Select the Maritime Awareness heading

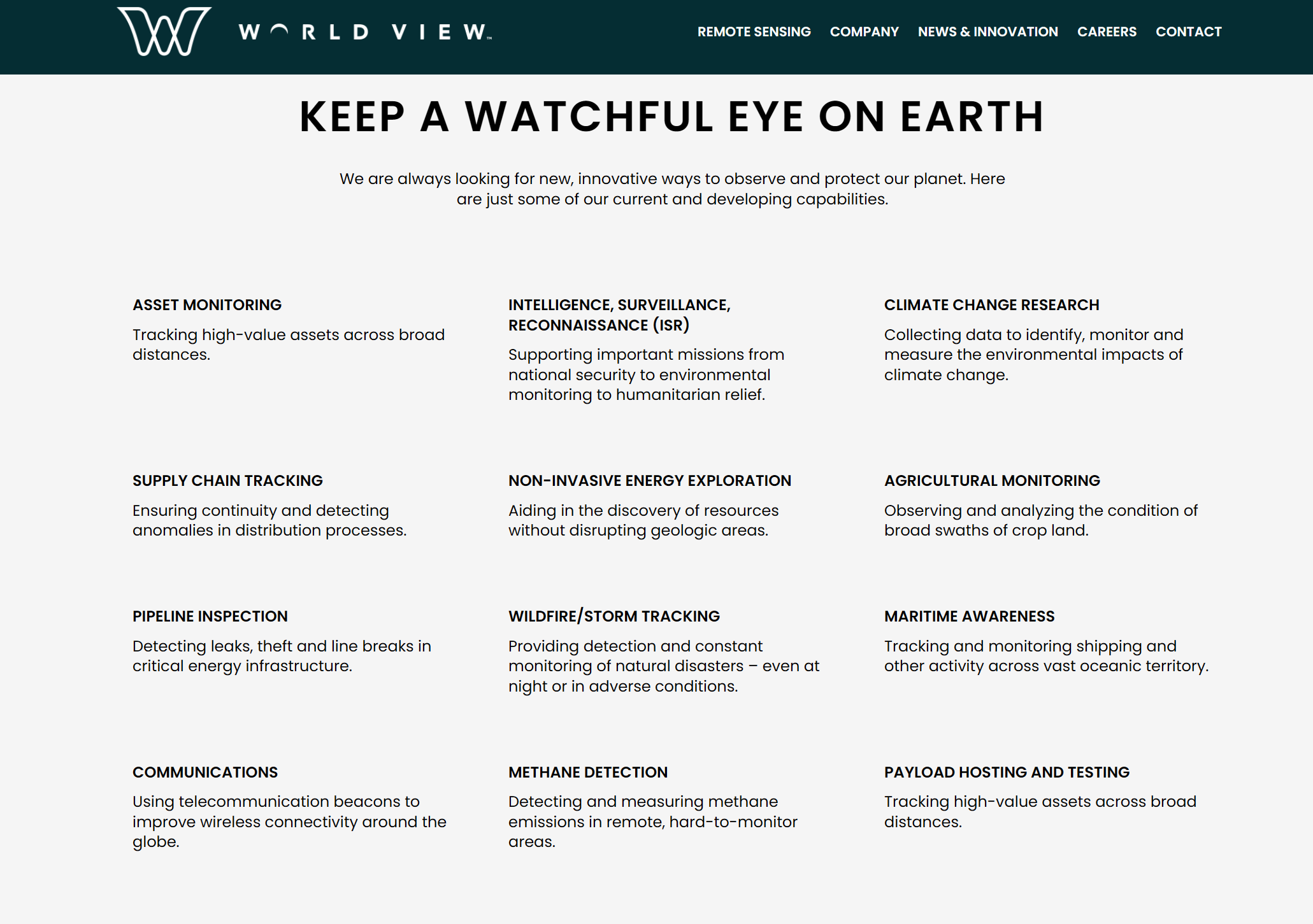tap(969, 616)
